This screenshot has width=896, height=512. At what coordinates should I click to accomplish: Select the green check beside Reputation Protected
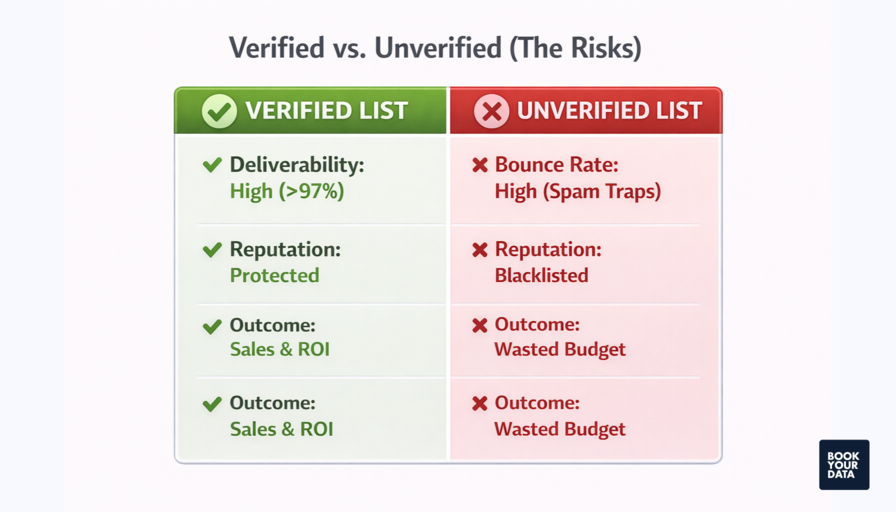212,250
